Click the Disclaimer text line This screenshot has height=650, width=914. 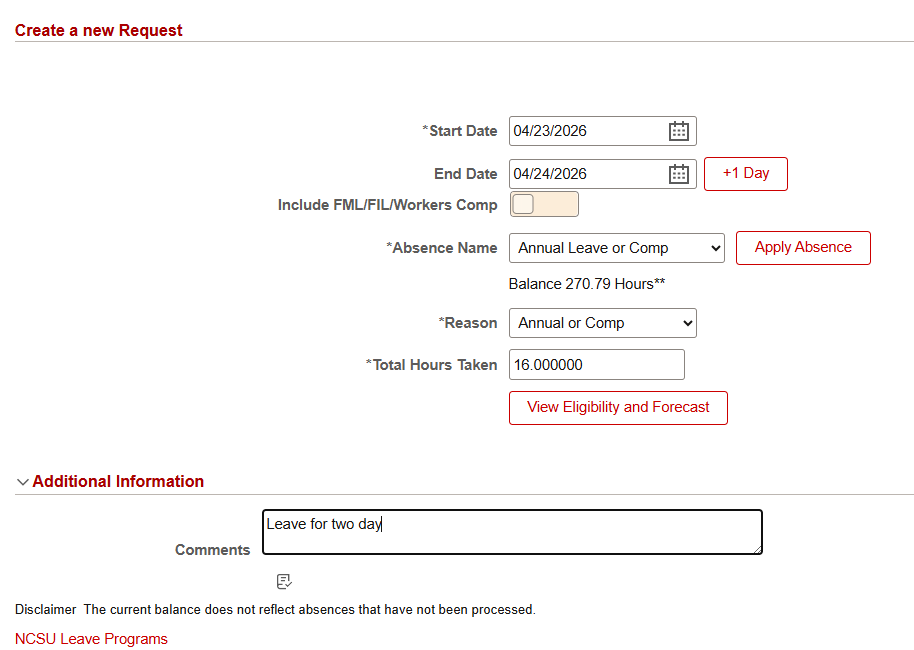[x=275, y=610]
